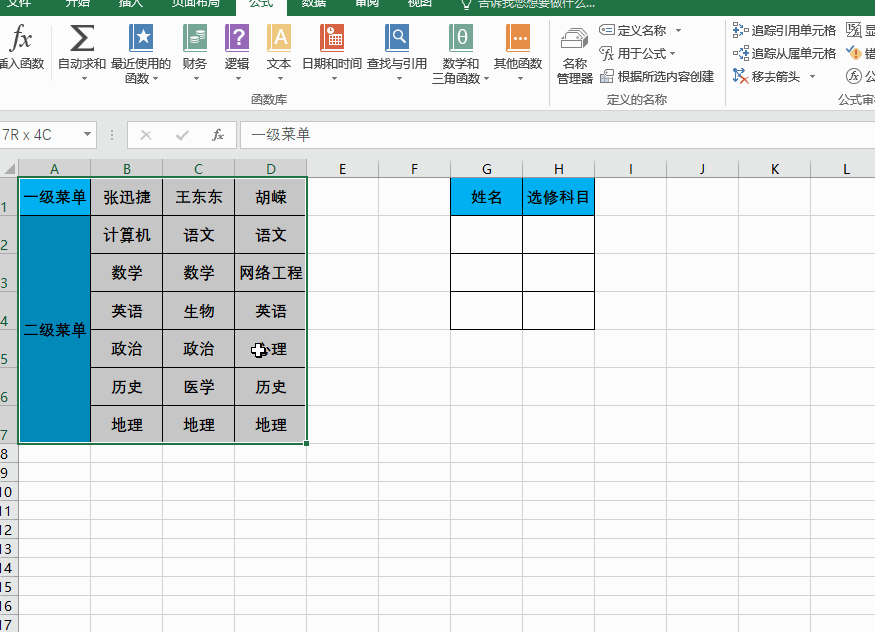The image size is (875, 632).
Task: Open the Text (文本) functions icon
Action: (278, 38)
